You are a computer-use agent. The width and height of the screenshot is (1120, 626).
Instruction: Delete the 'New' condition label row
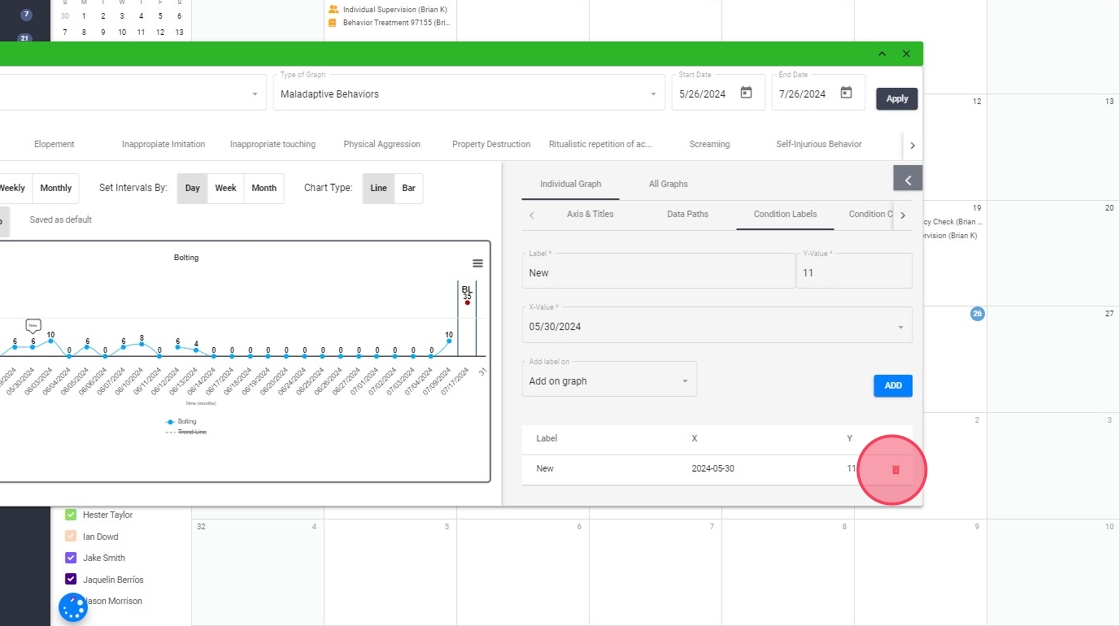pos(895,469)
